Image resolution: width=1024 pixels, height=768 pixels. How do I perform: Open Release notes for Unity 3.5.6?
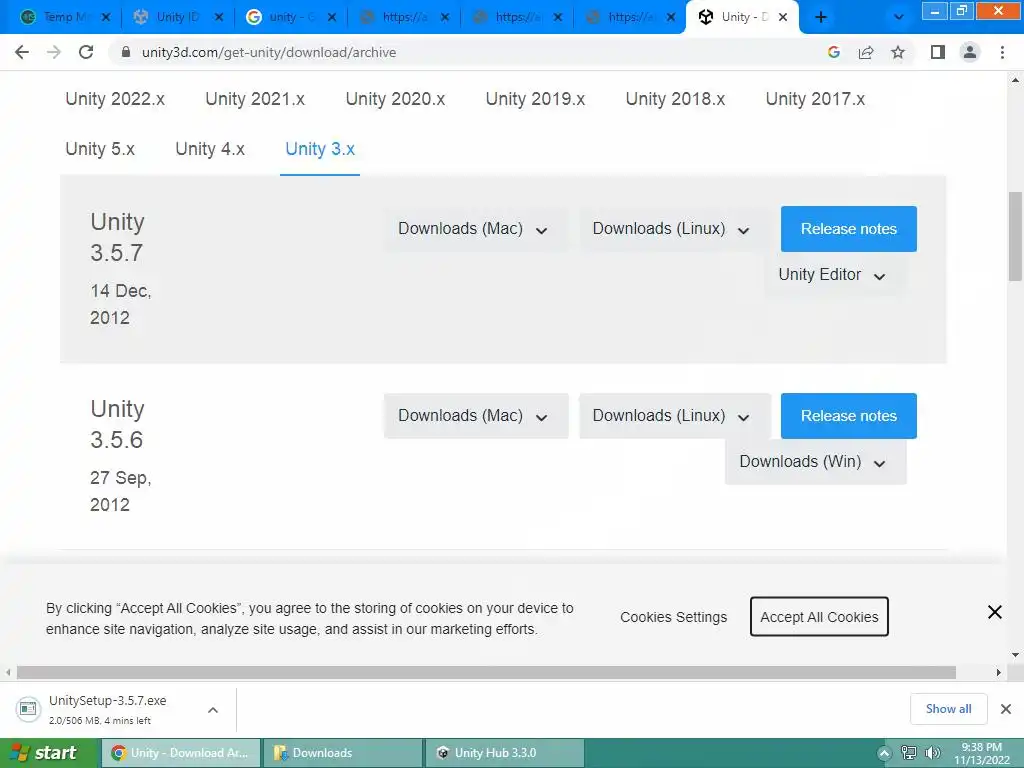point(848,416)
